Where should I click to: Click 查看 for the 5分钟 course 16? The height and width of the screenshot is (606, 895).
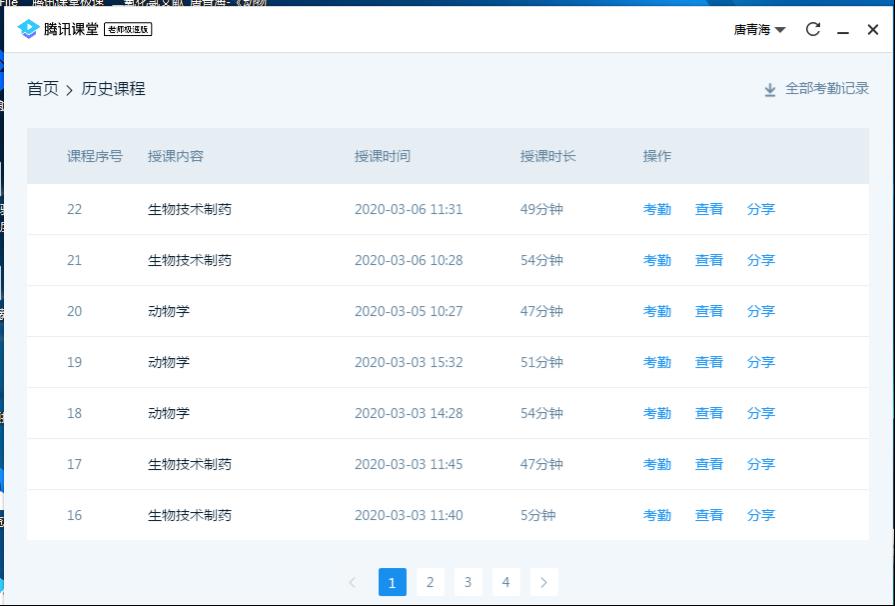point(709,516)
